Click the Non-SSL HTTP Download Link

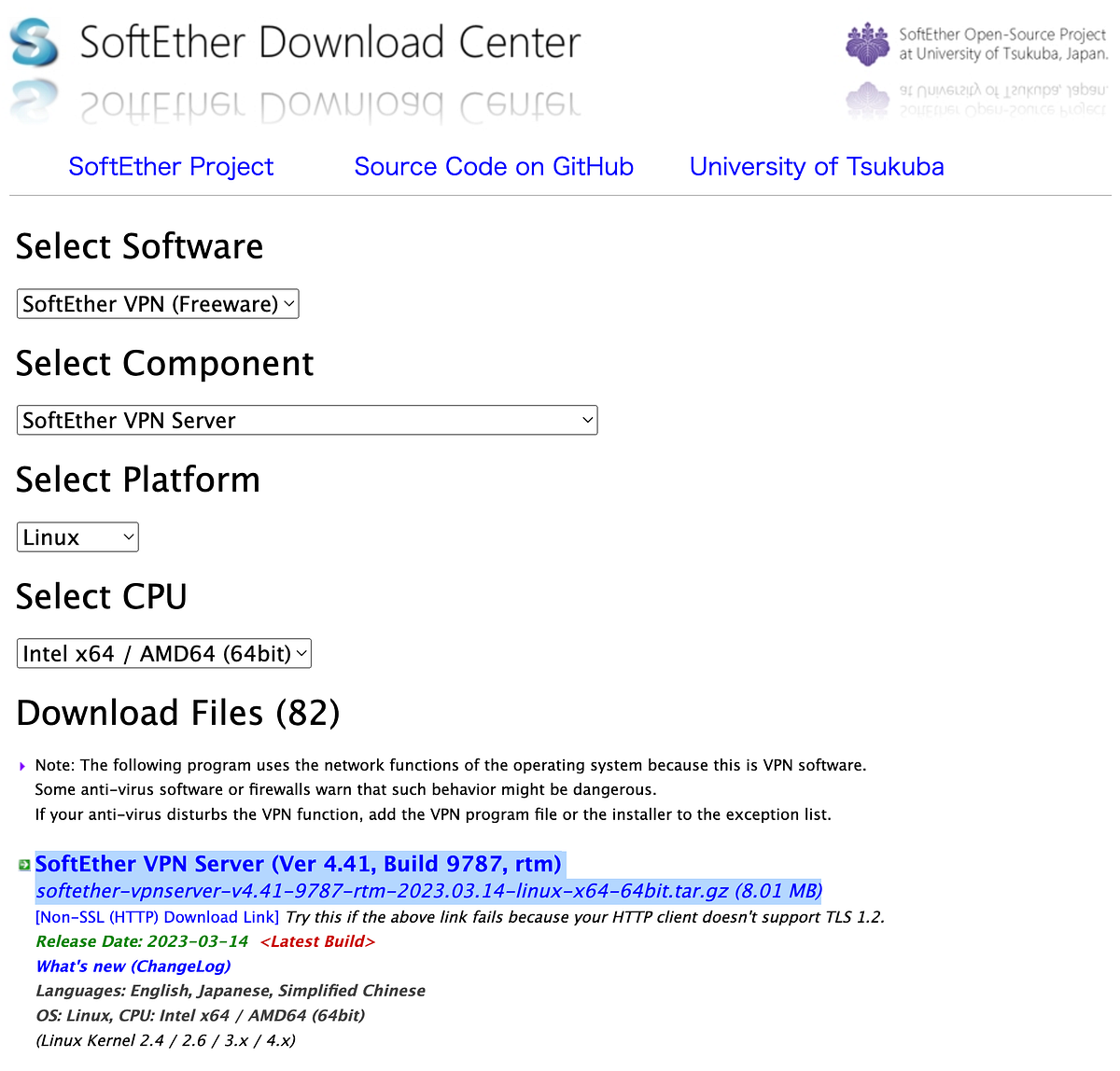click(156, 917)
